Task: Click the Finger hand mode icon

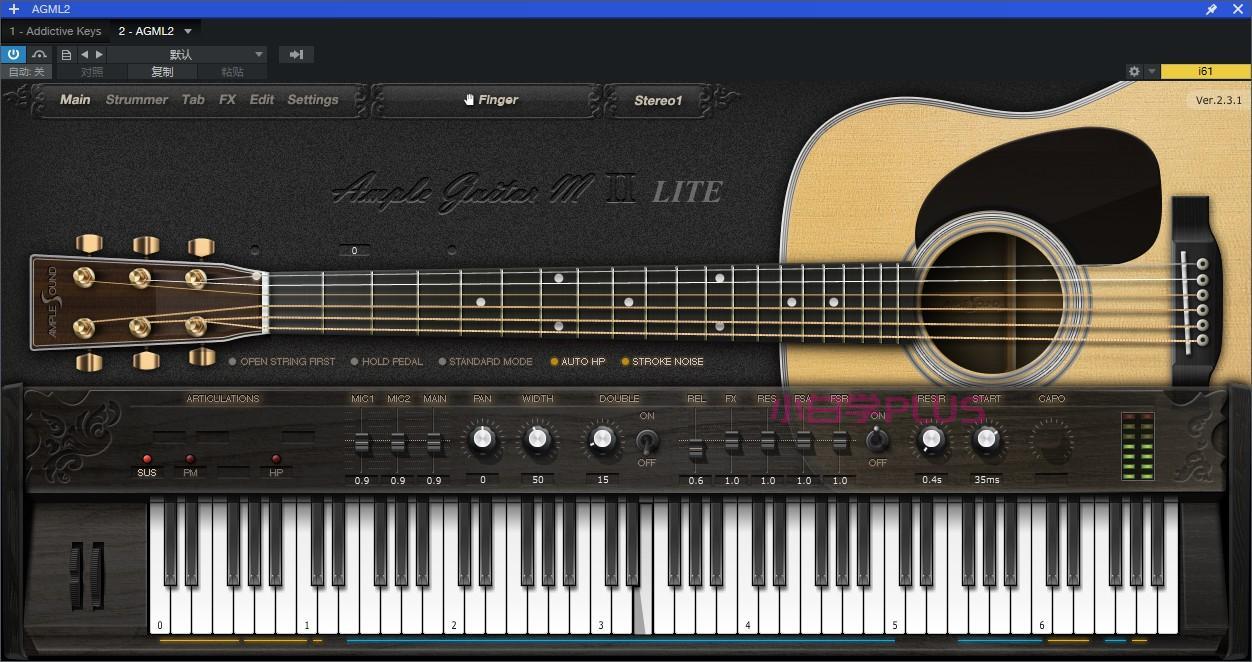Action: pyautogui.click(x=469, y=100)
